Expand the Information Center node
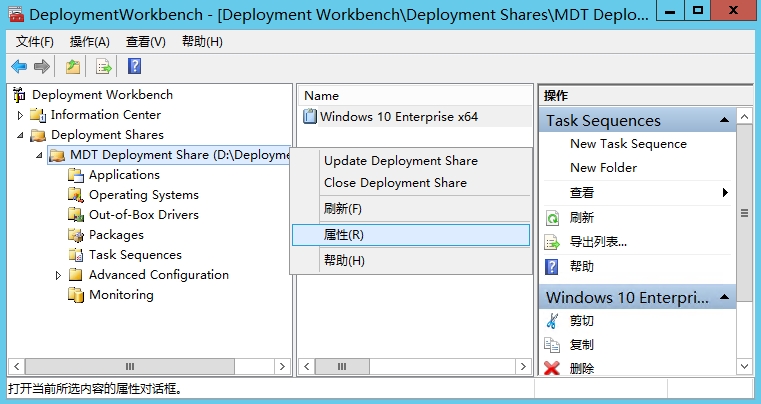The height and width of the screenshot is (404, 761). (20, 116)
